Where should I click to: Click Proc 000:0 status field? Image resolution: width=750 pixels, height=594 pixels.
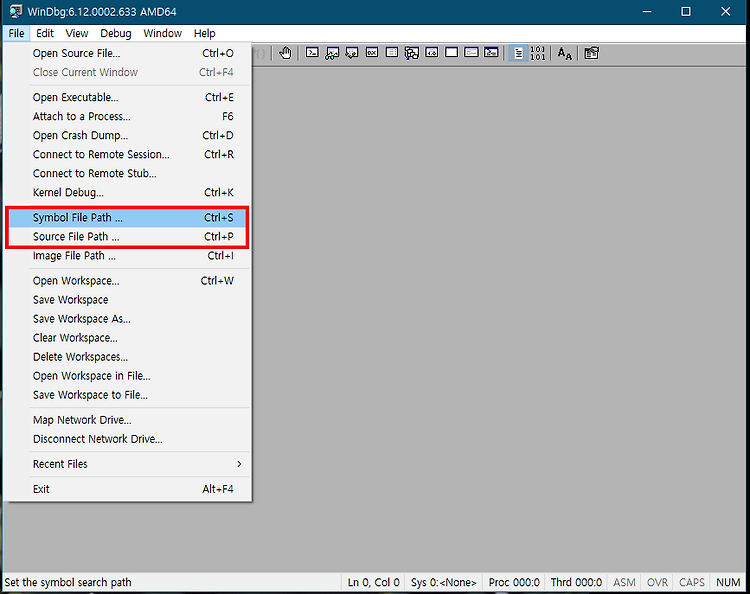[514, 582]
